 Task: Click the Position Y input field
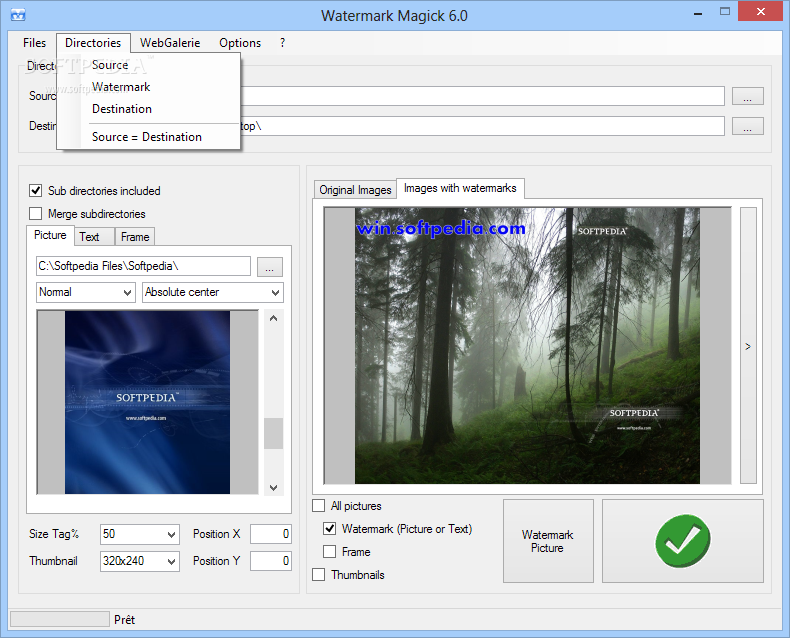(271, 561)
